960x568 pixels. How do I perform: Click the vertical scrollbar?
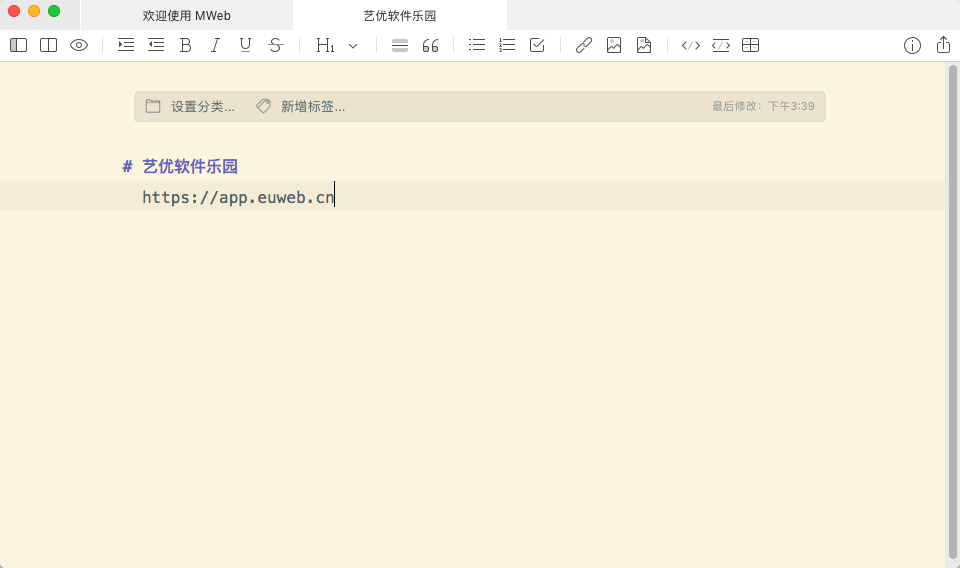(x=953, y=312)
